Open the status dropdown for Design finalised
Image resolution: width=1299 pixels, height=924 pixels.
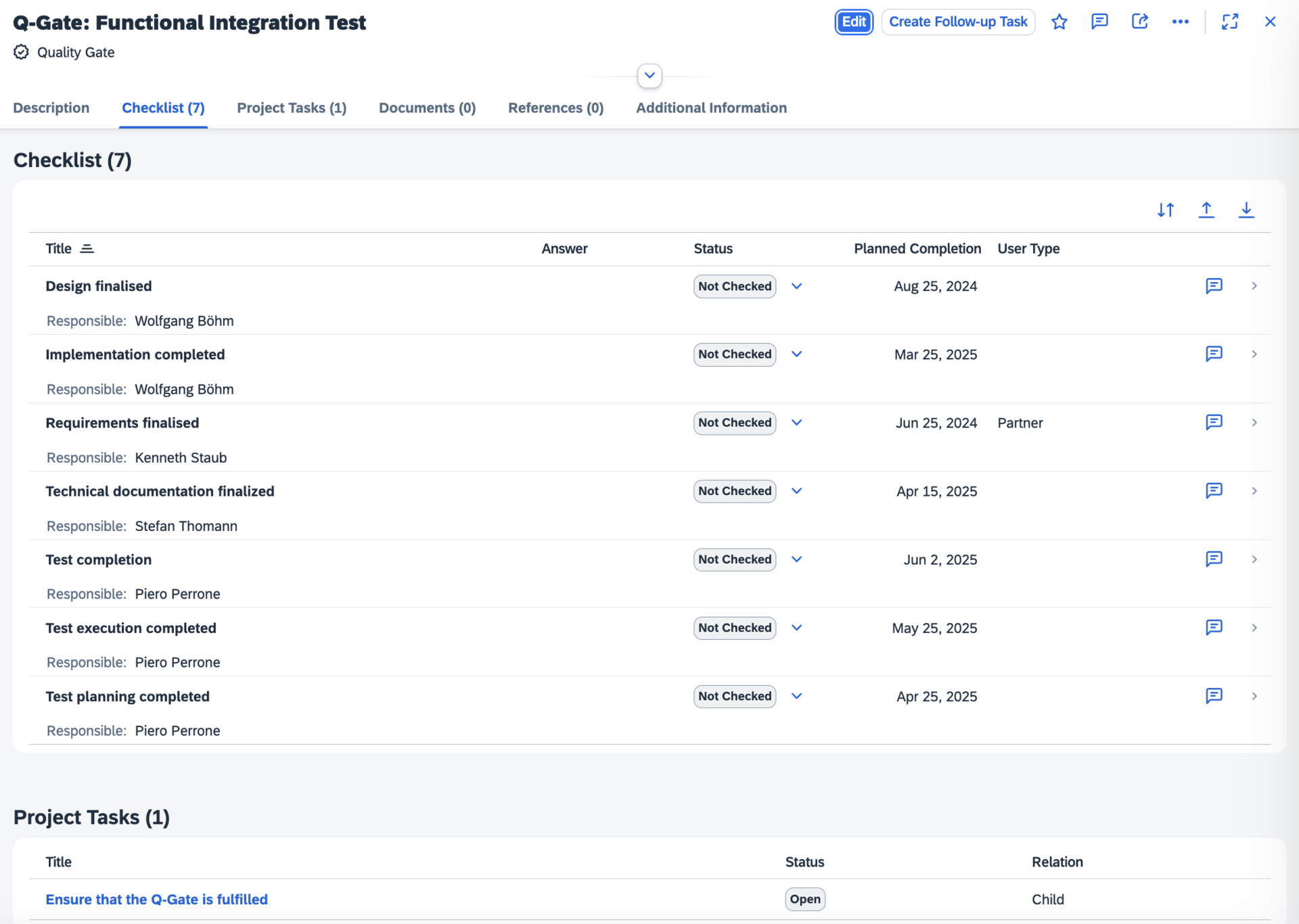coord(797,287)
